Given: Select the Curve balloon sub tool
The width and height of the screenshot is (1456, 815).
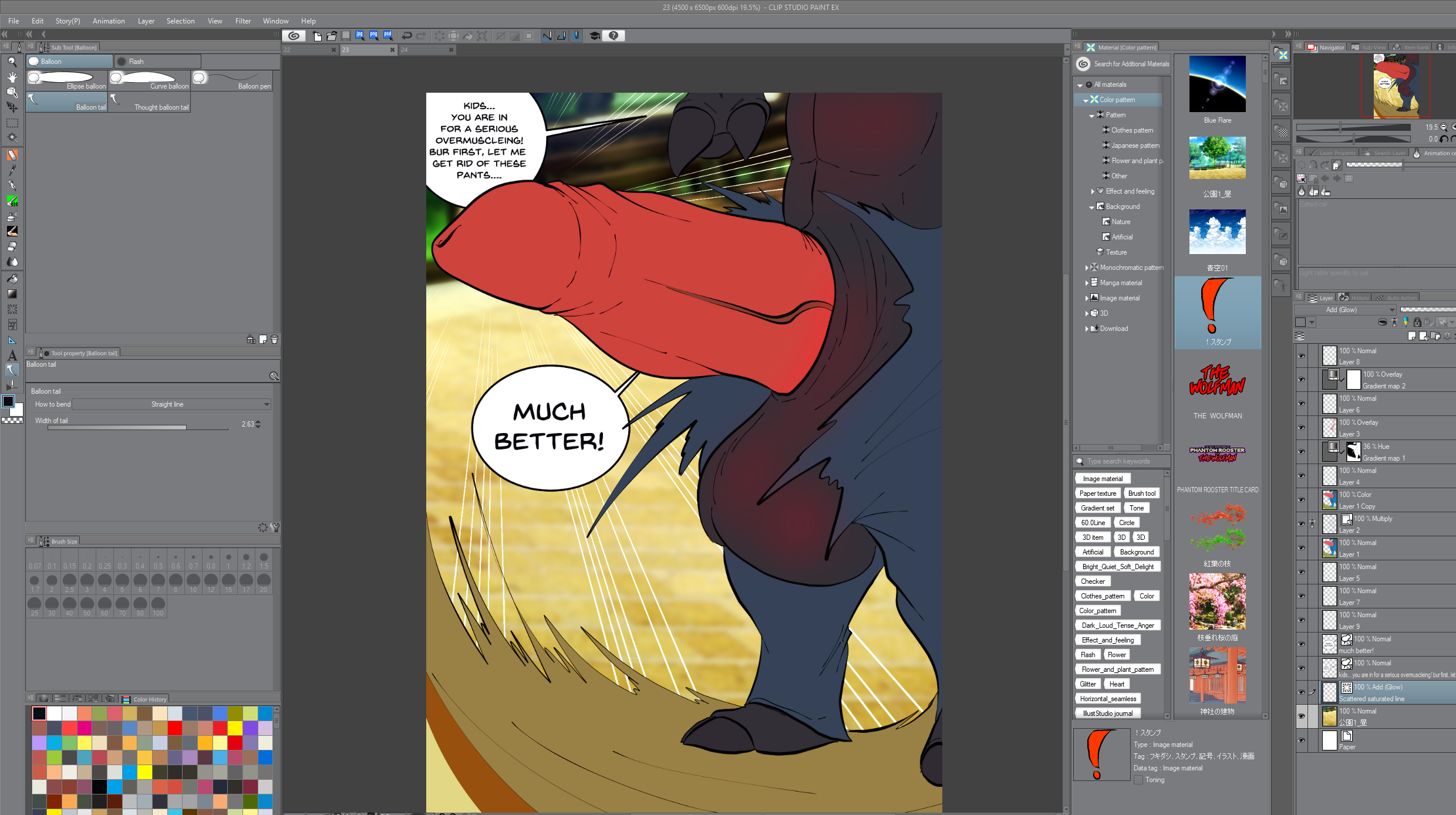Looking at the screenshot, I should 150,80.
